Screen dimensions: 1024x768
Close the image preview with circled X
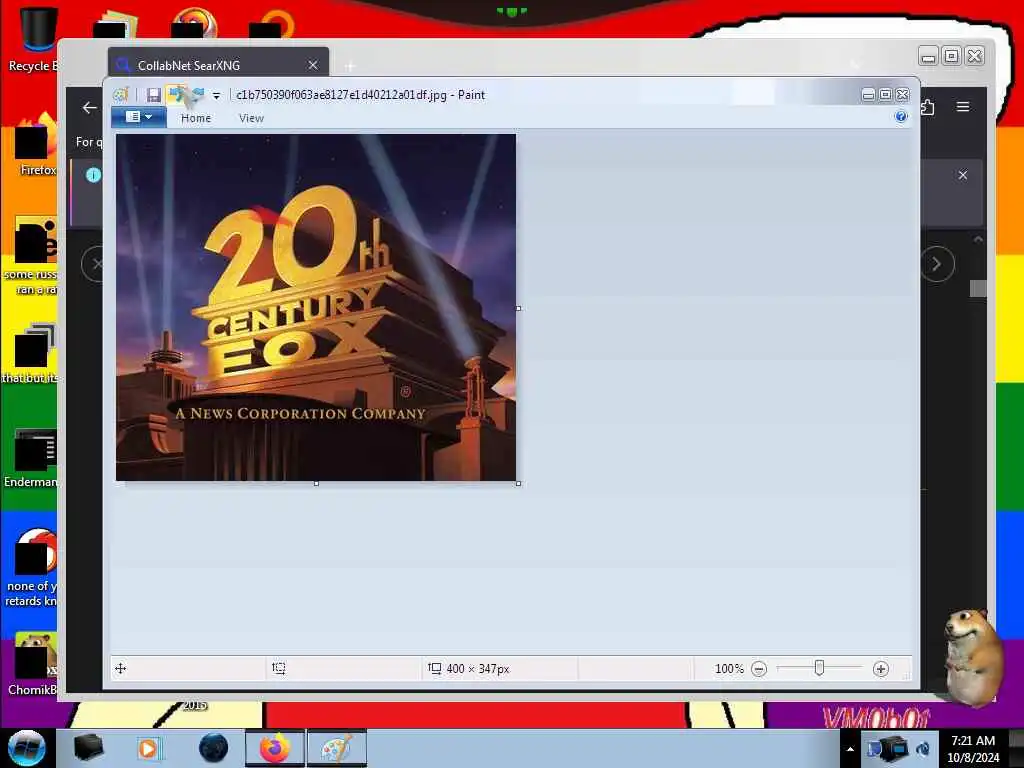(x=95, y=264)
